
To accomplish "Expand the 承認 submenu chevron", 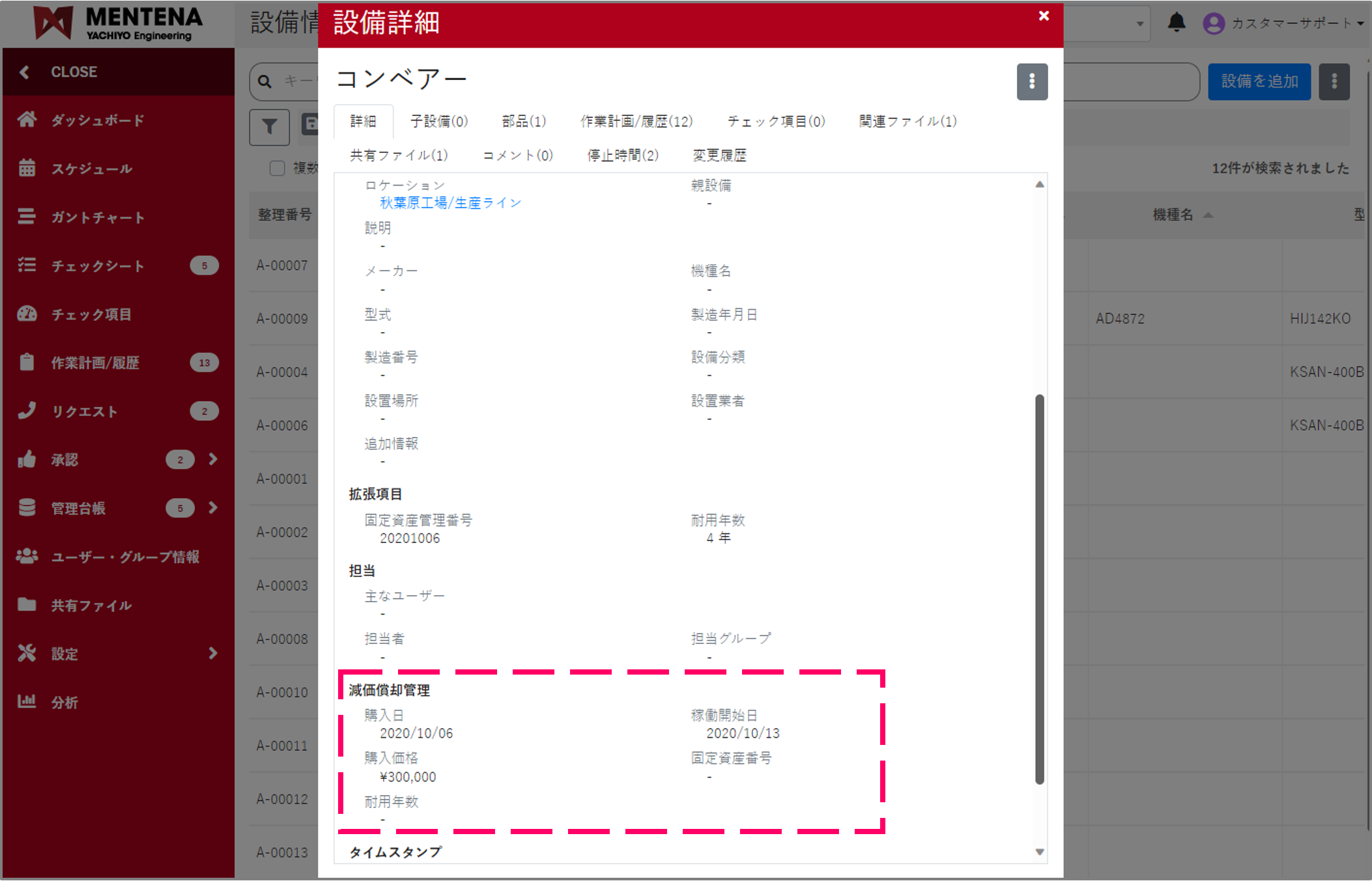I will click(x=213, y=459).
